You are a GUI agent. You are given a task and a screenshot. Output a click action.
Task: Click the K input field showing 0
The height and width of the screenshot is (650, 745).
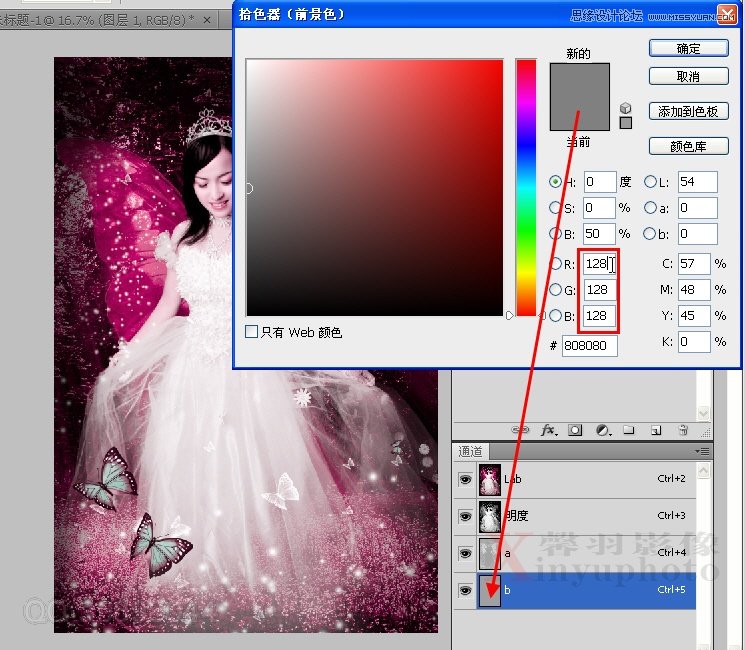tap(694, 342)
